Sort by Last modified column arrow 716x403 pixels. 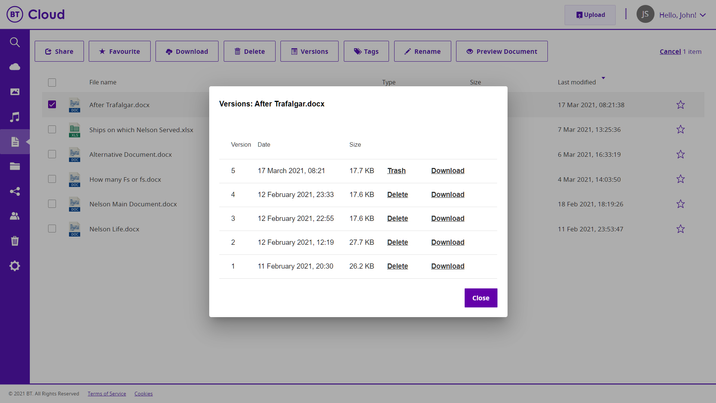[x=603, y=79]
